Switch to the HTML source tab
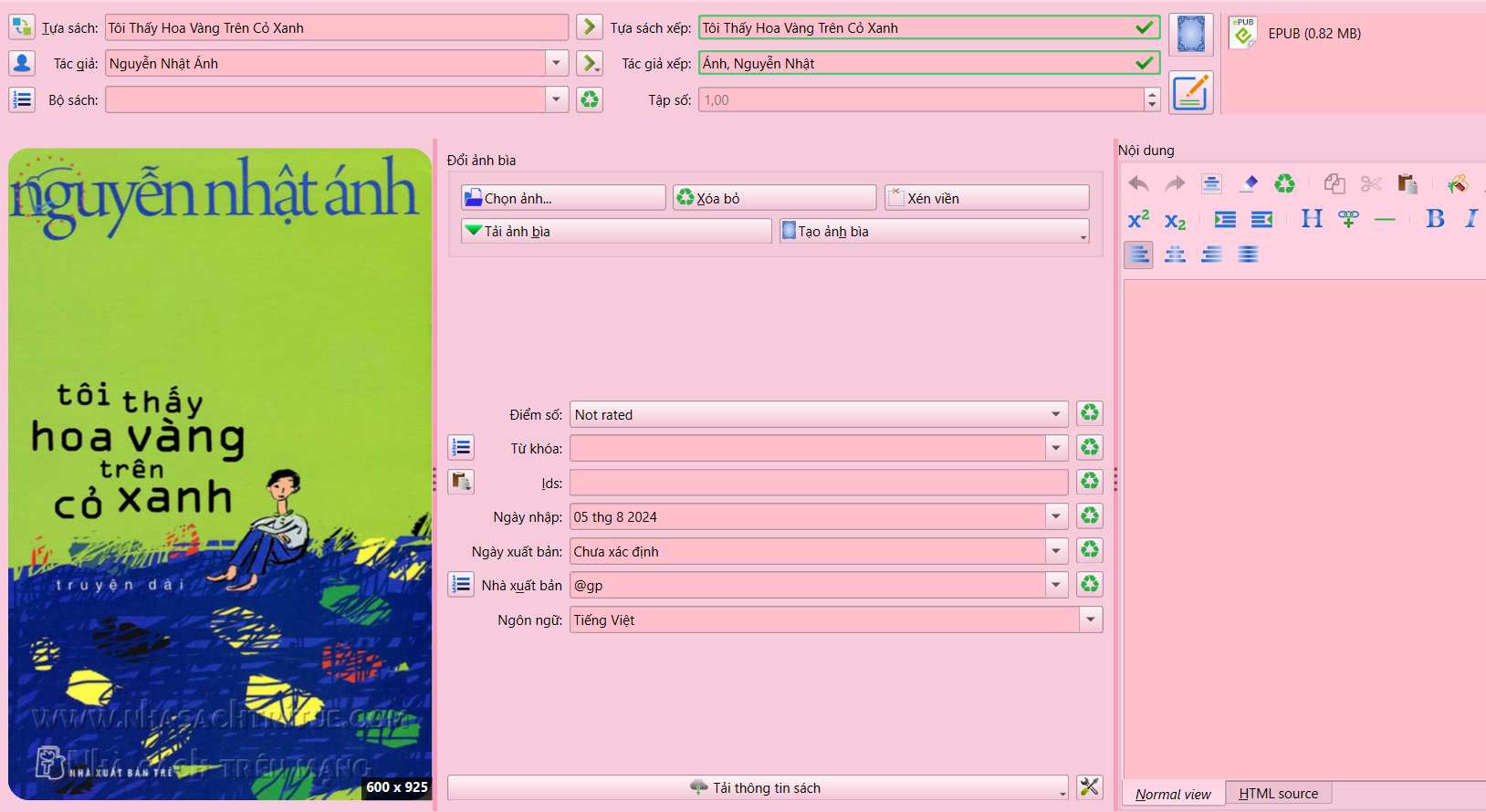The height and width of the screenshot is (812, 1486). (1278, 794)
